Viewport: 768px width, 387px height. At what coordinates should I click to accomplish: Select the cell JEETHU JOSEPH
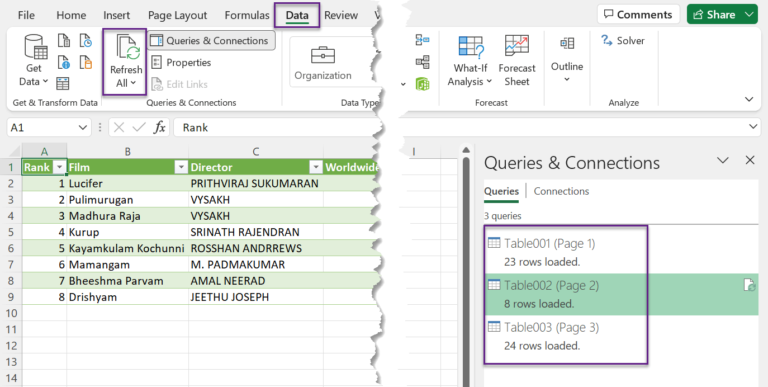pos(256,297)
